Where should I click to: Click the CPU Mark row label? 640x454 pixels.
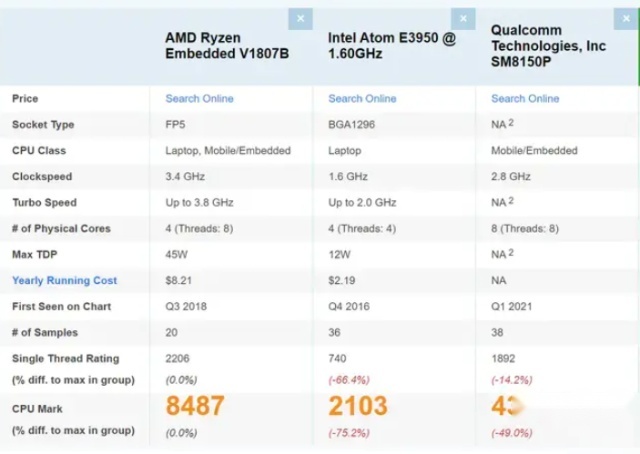point(37,409)
